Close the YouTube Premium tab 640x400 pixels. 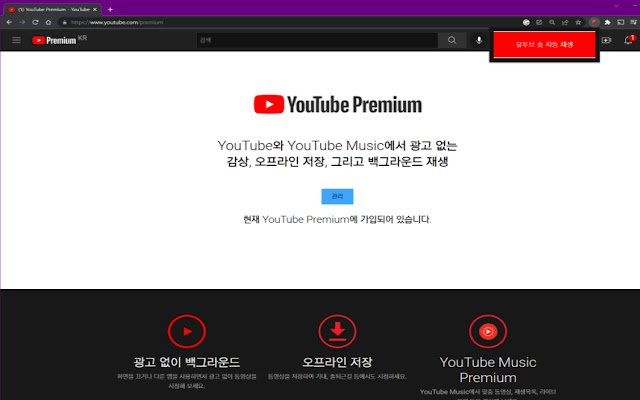point(95,9)
